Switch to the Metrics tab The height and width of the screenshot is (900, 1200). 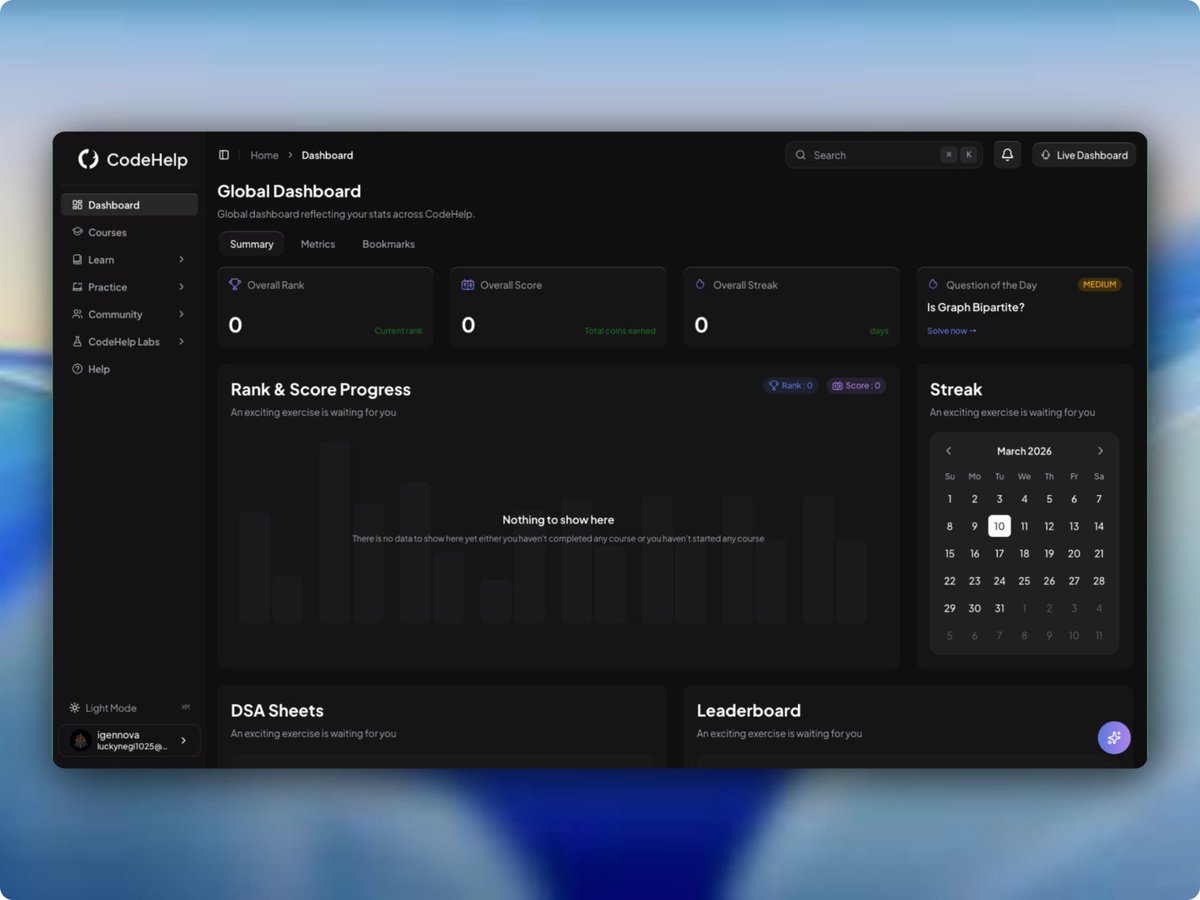tap(318, 244)
